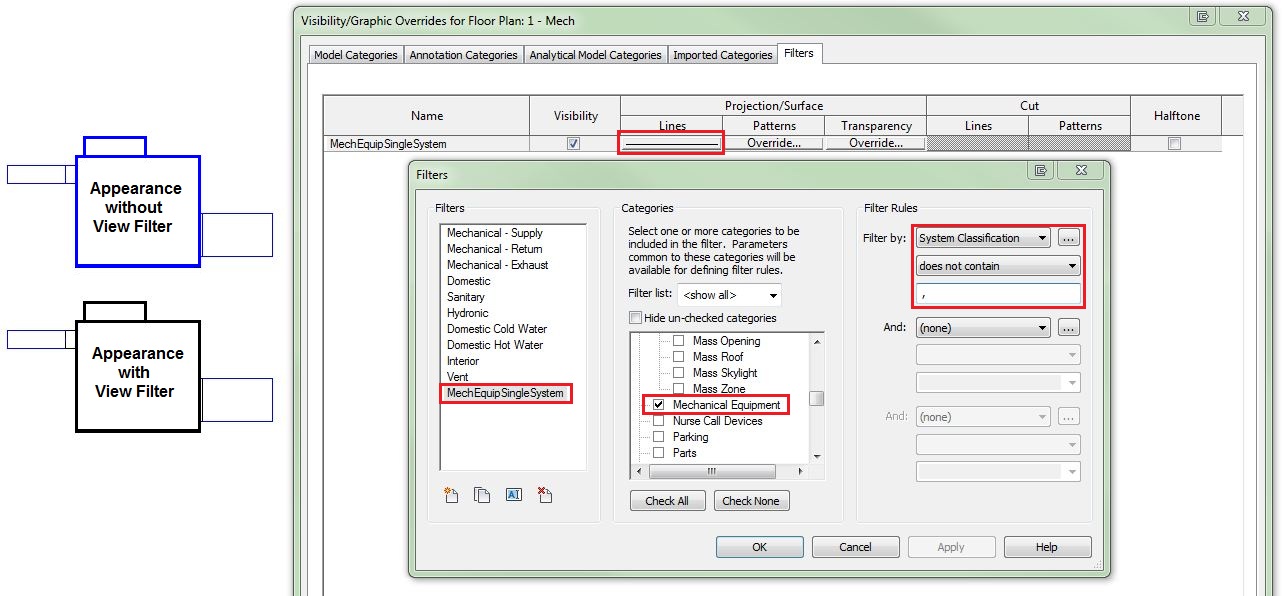Screen dimensions: 1282x596
Task: Open the Filter list dropdown showing <show all>
Action: (730, 294)
